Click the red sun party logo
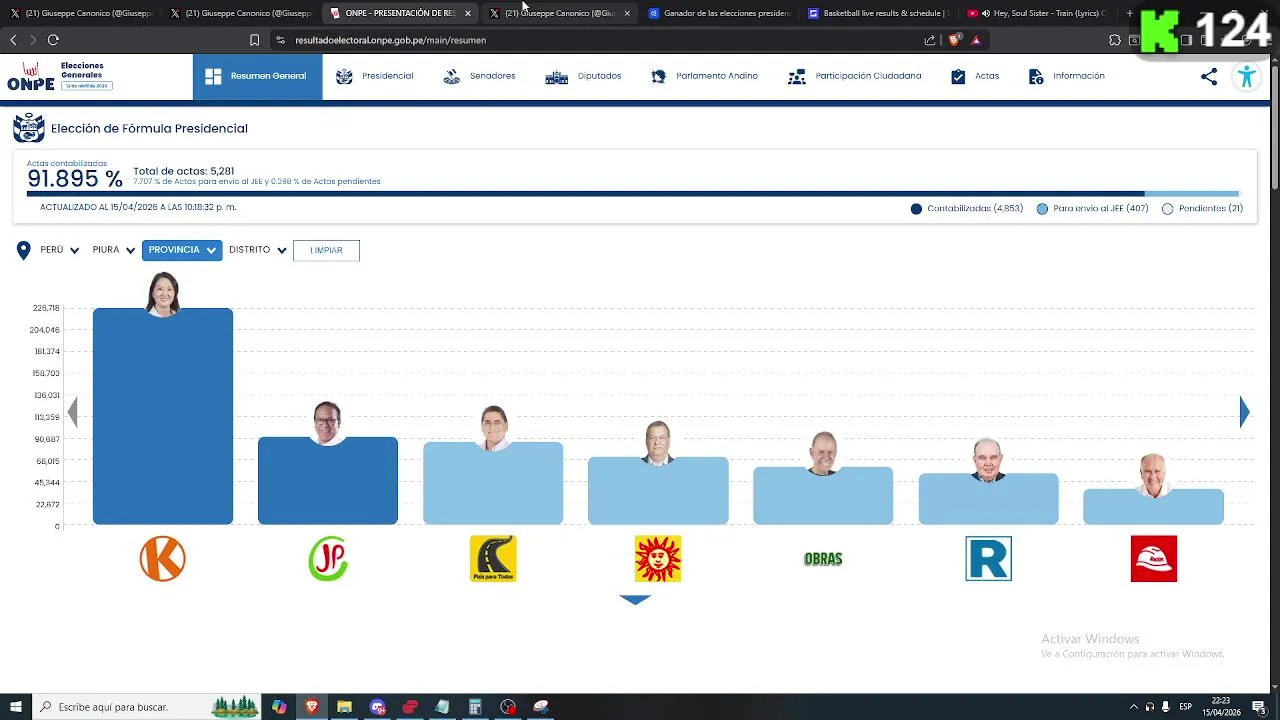This screenshot has width=1280, height=720. pyautogui.click(x=658, y=559)
